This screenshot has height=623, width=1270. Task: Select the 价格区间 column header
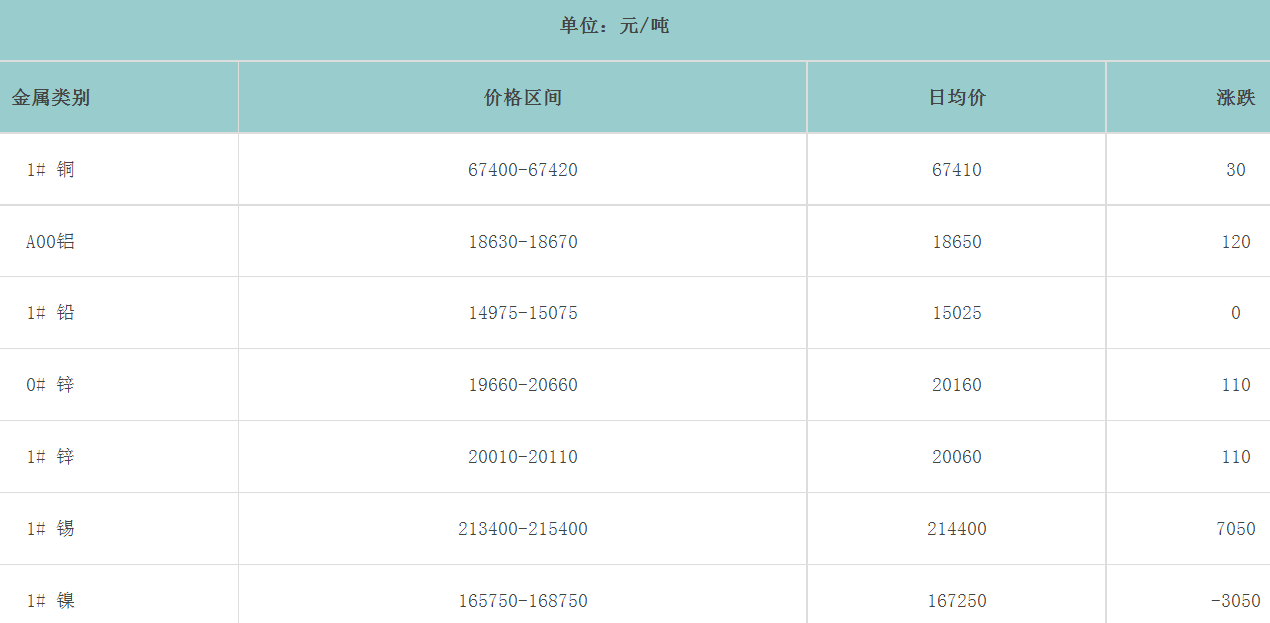coord(522,98)
